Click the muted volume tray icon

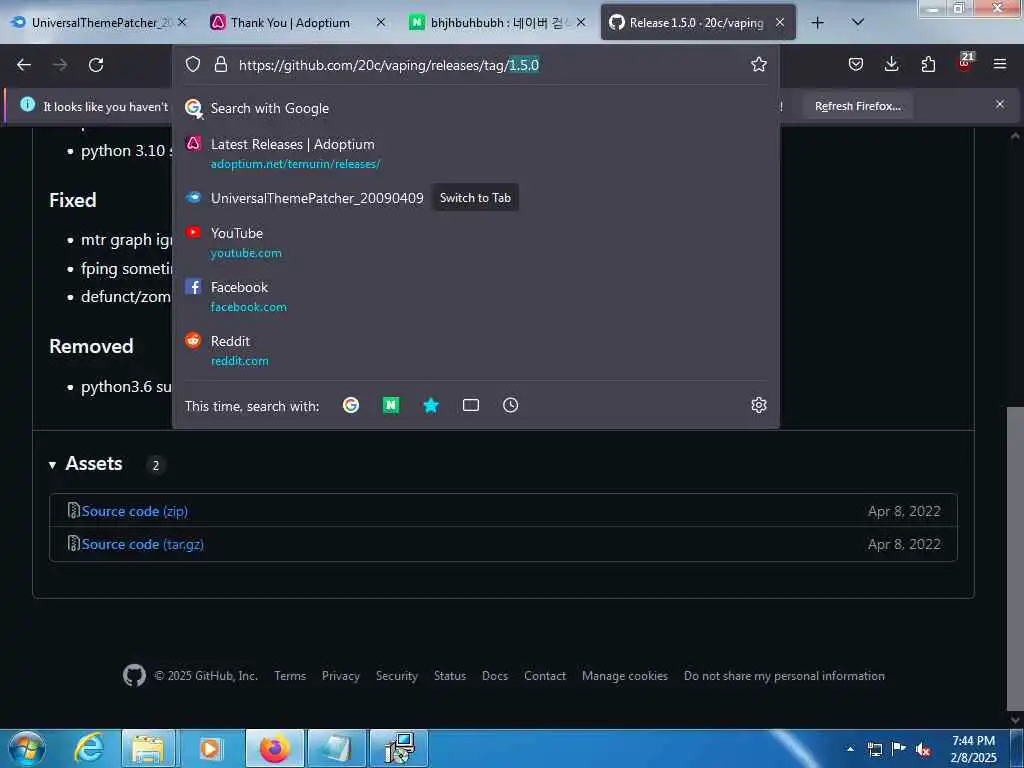pyautogui.click(x=923, y=750)
